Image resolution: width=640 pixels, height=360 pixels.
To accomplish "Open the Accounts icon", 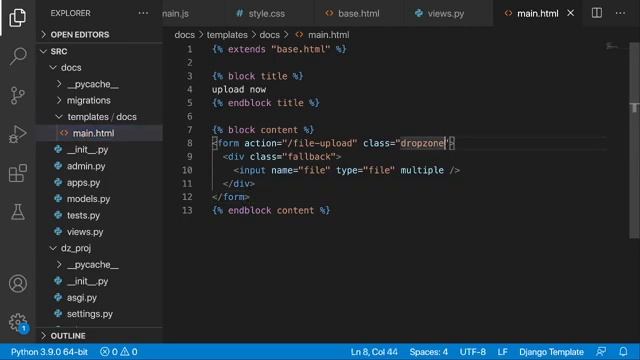I will tap(18, 284).
